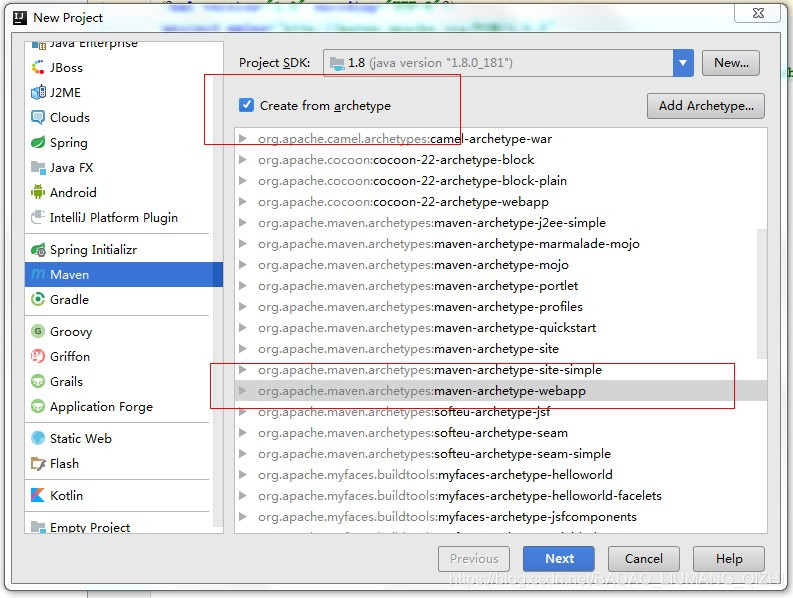Click the Kotlin K icon

coord(38,495)
